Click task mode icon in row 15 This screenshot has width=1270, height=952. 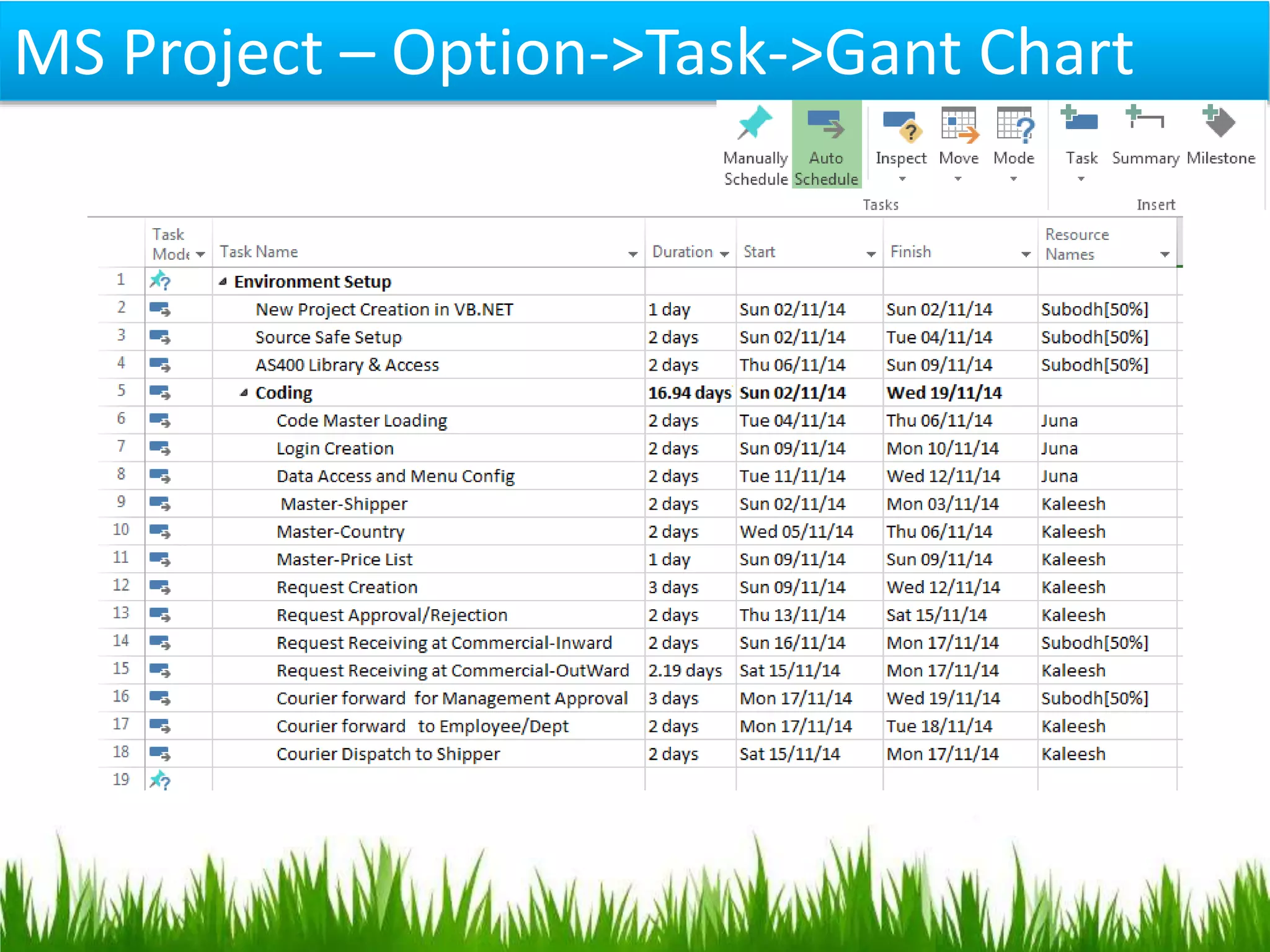pos(160,670)
